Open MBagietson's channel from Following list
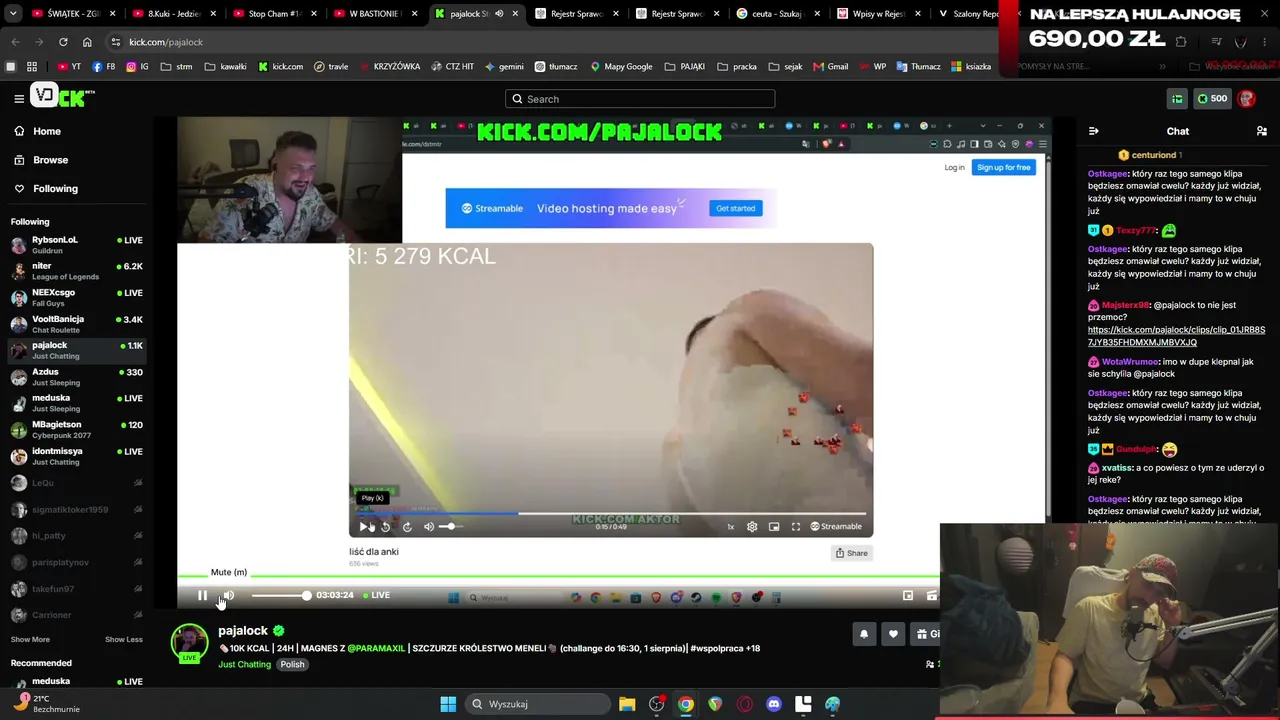This screenshot has height=720, width=1280. click(77, 430)
